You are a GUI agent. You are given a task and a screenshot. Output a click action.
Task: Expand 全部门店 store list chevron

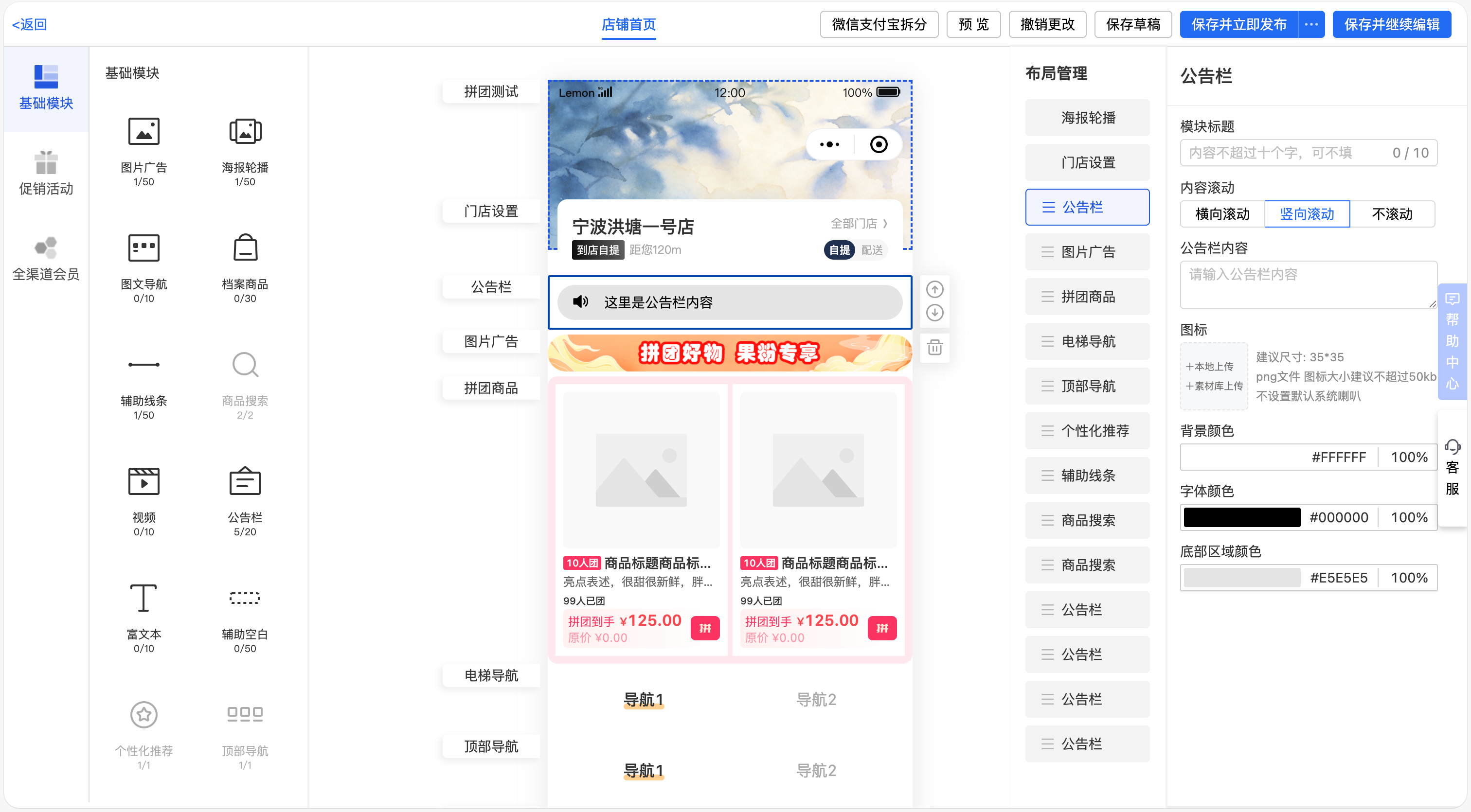point(885,223)
